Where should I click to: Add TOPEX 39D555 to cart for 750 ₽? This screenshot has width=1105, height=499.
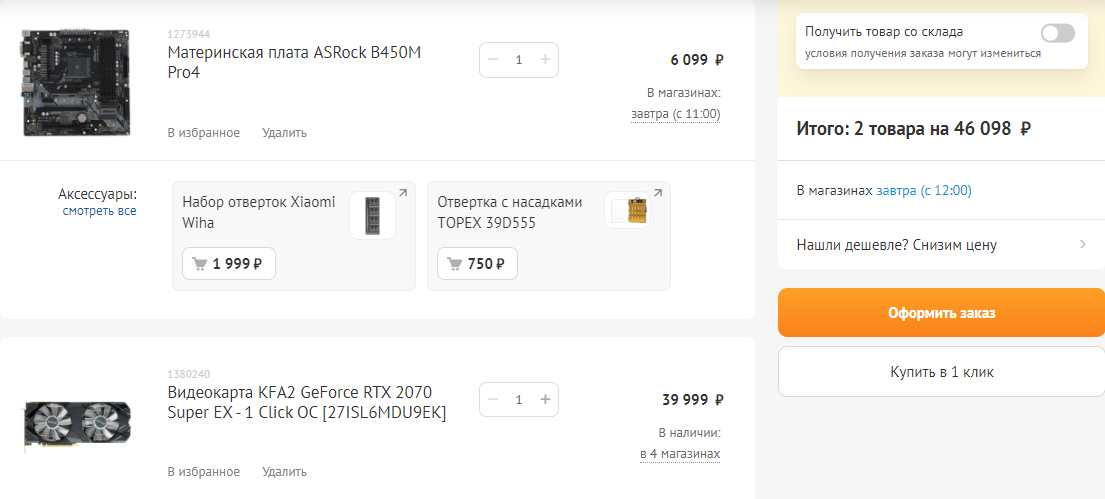point(477,264)
